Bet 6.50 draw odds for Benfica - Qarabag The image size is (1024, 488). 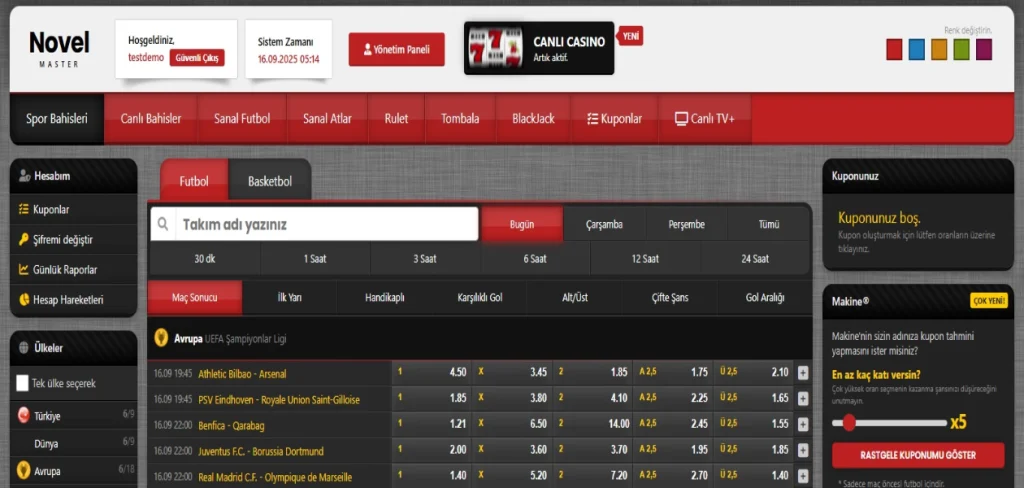(513, 424)
